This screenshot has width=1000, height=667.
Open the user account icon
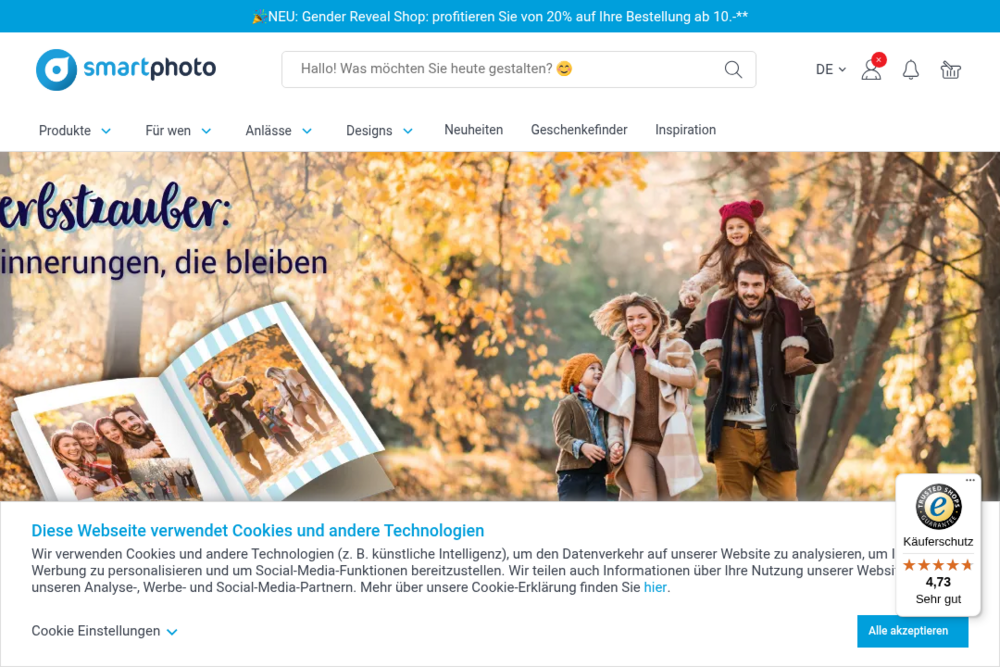tap(871, 69)
